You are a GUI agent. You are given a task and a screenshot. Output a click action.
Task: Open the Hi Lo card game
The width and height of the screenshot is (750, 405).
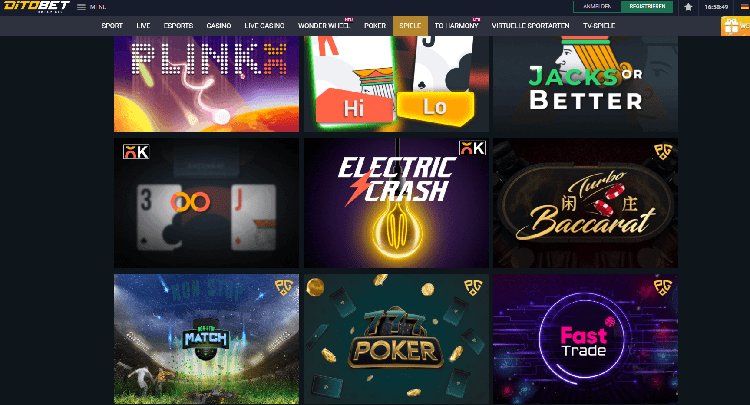(x=396, y=84)
